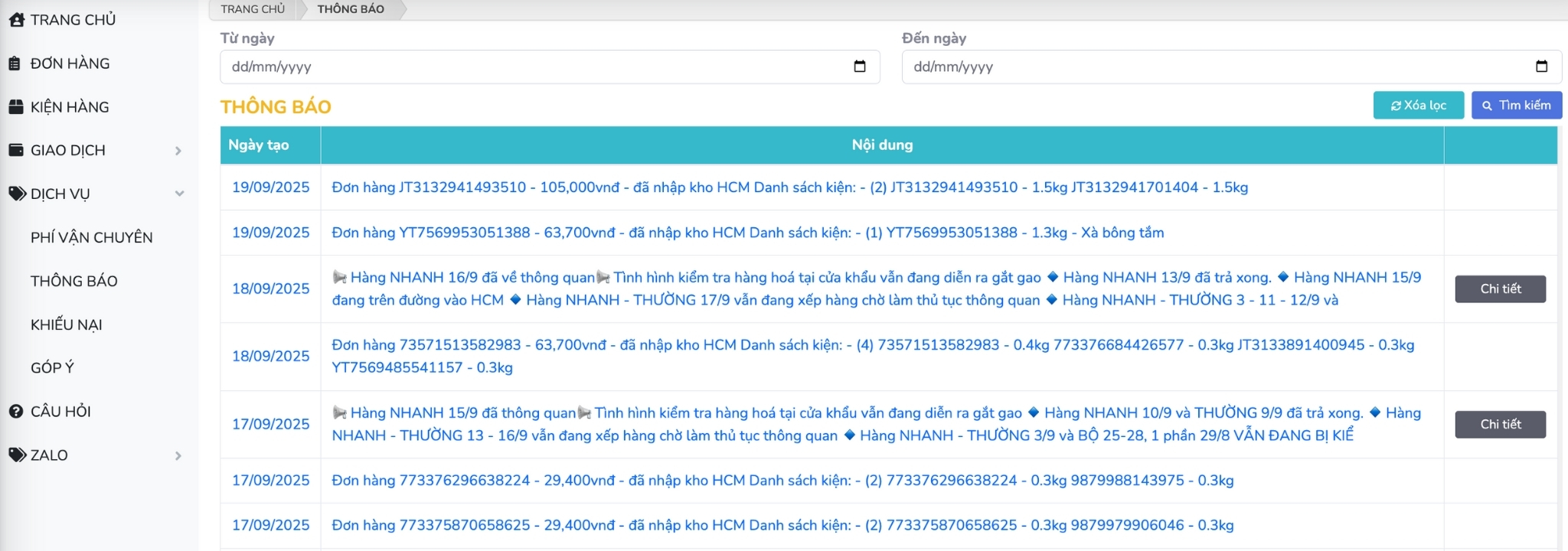Click the home icon beside TRANG CHỦ
Viewport: 1568px width, 551px height.
16,20
